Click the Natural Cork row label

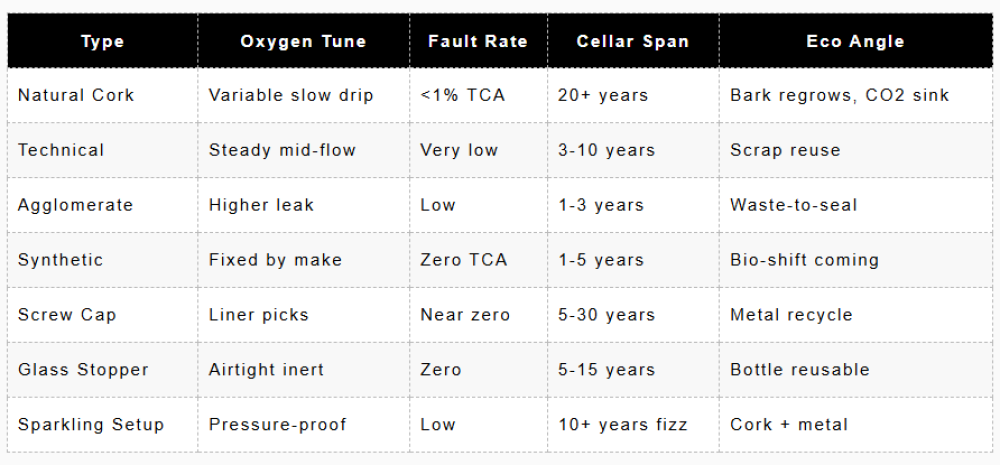pyautogui.click(x=76, y=95)
